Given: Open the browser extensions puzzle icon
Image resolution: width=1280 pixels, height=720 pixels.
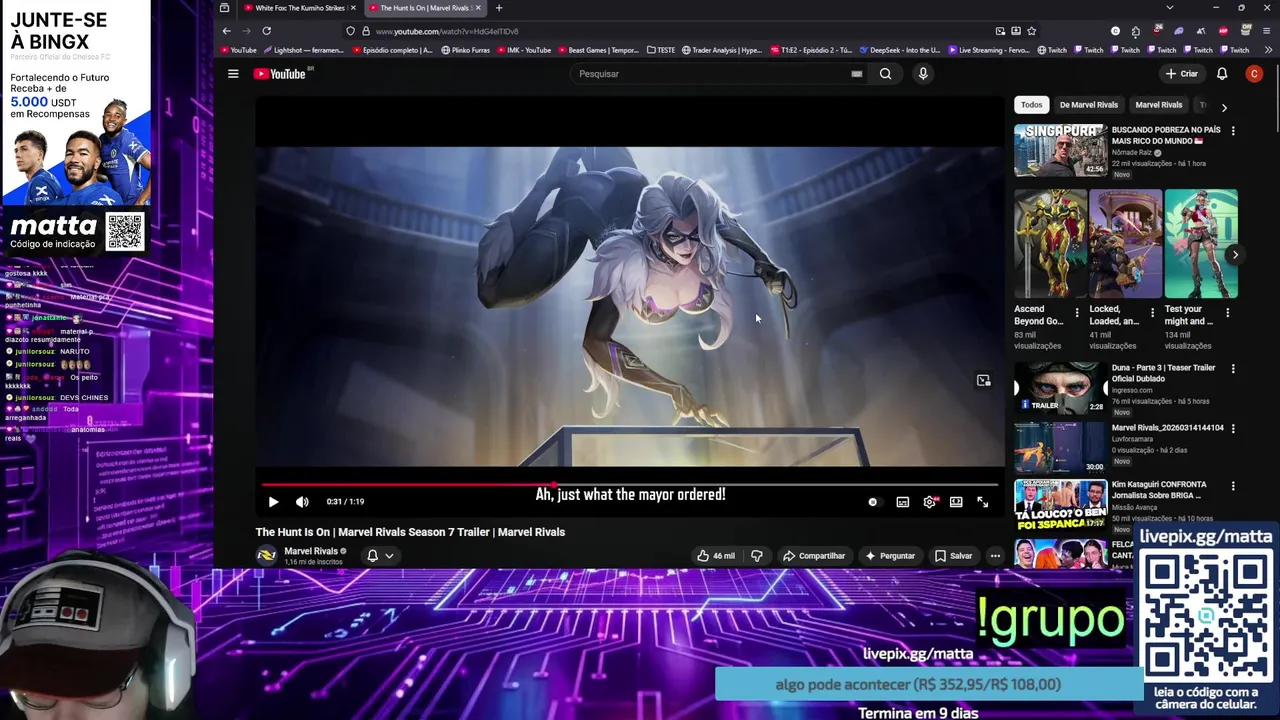Looking at the screenshot, I should [1136, 31].
